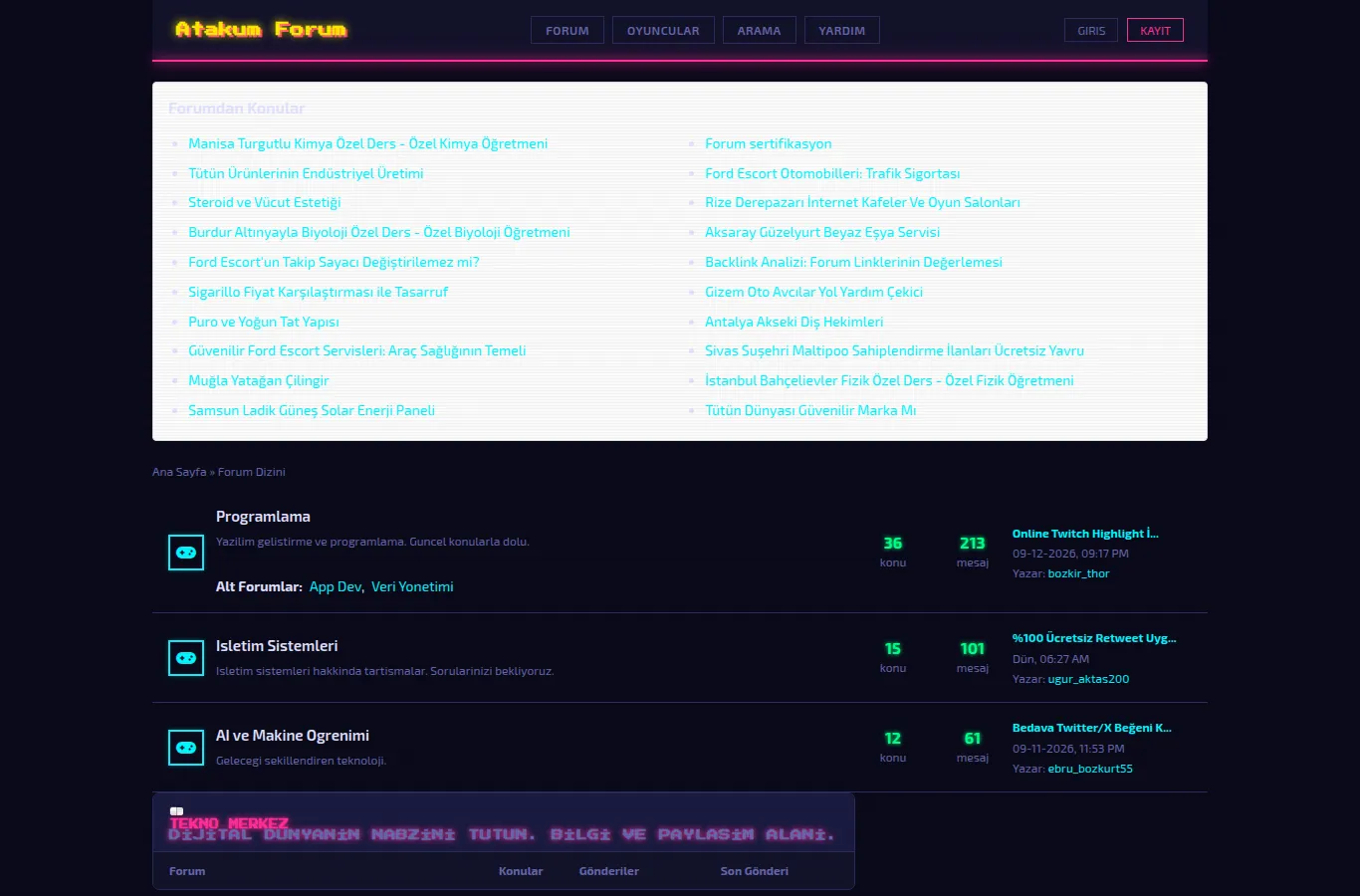Click the KAYIT button

(1155, 31)
